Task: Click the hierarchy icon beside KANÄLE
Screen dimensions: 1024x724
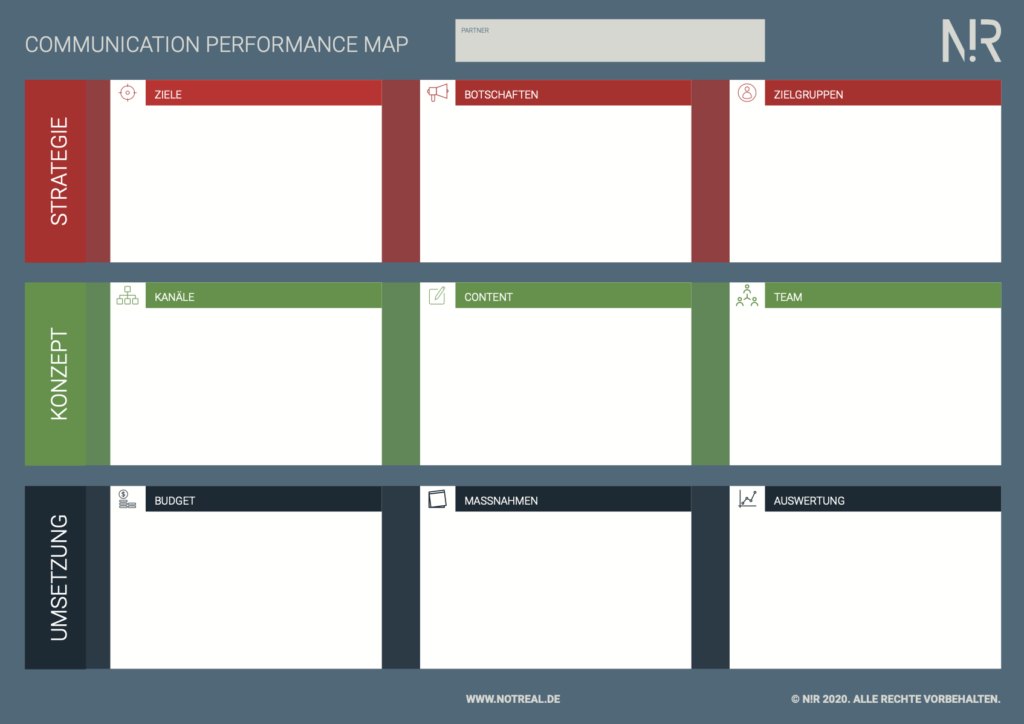Action: pyautogui.click(x=127, y=296)
